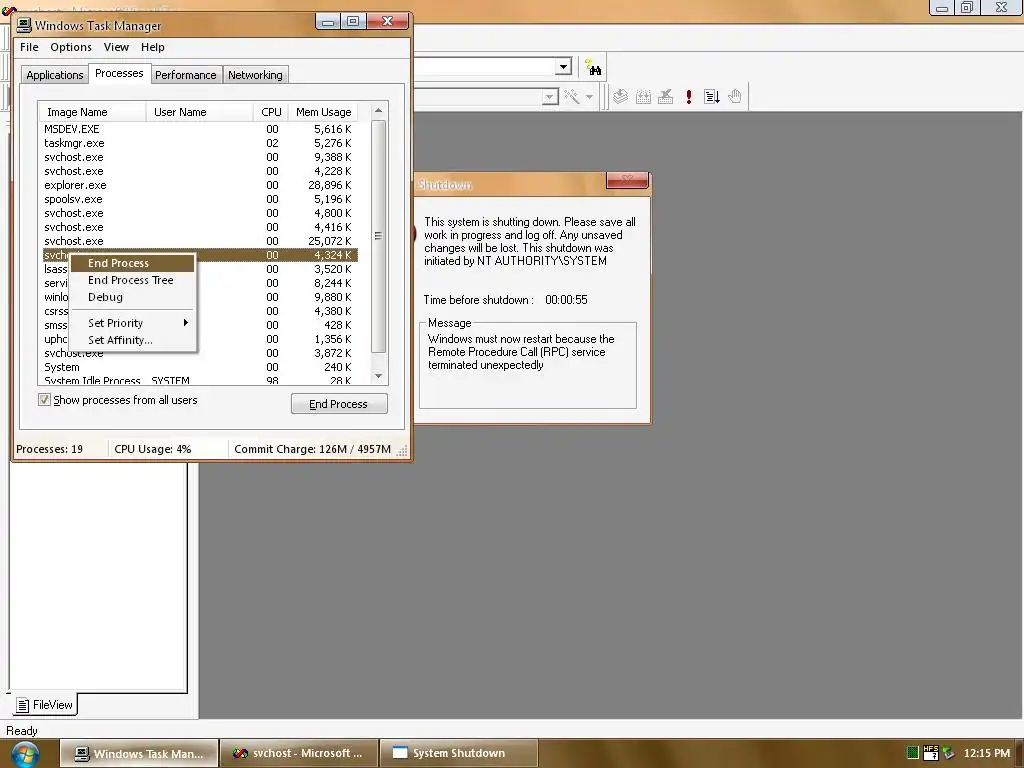Click the Start orb button
Image resolution: width=1024 pixels, height=768 pixels.
tap(24, 754)
